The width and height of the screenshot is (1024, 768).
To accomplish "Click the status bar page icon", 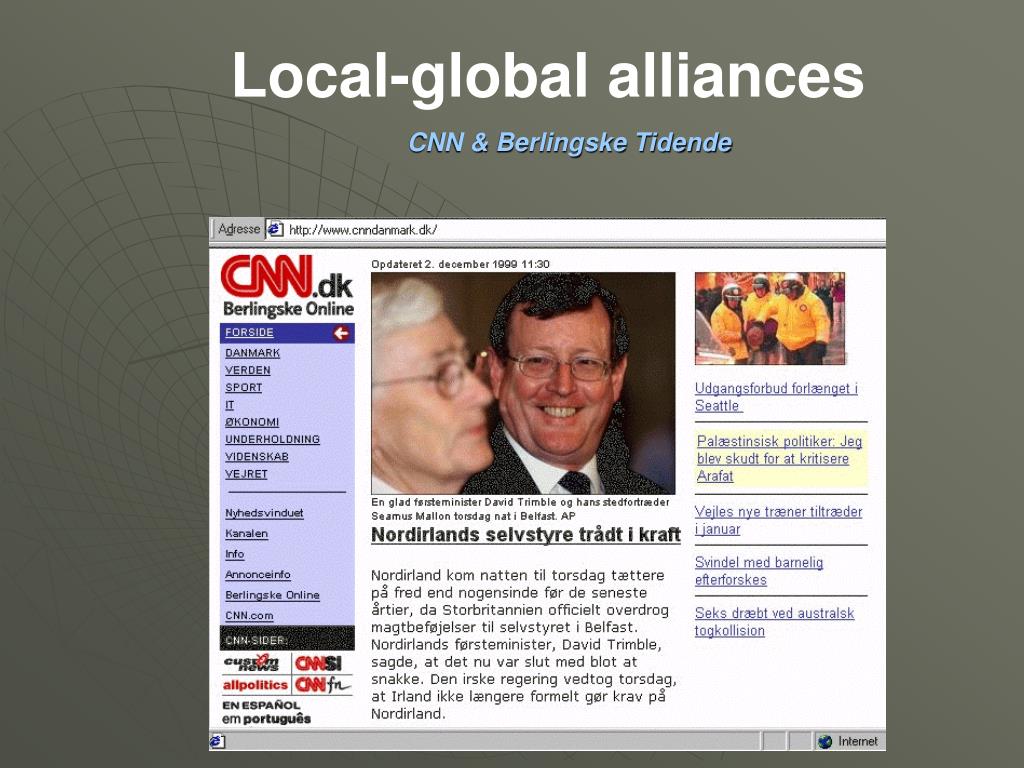I will coord(217,741).
